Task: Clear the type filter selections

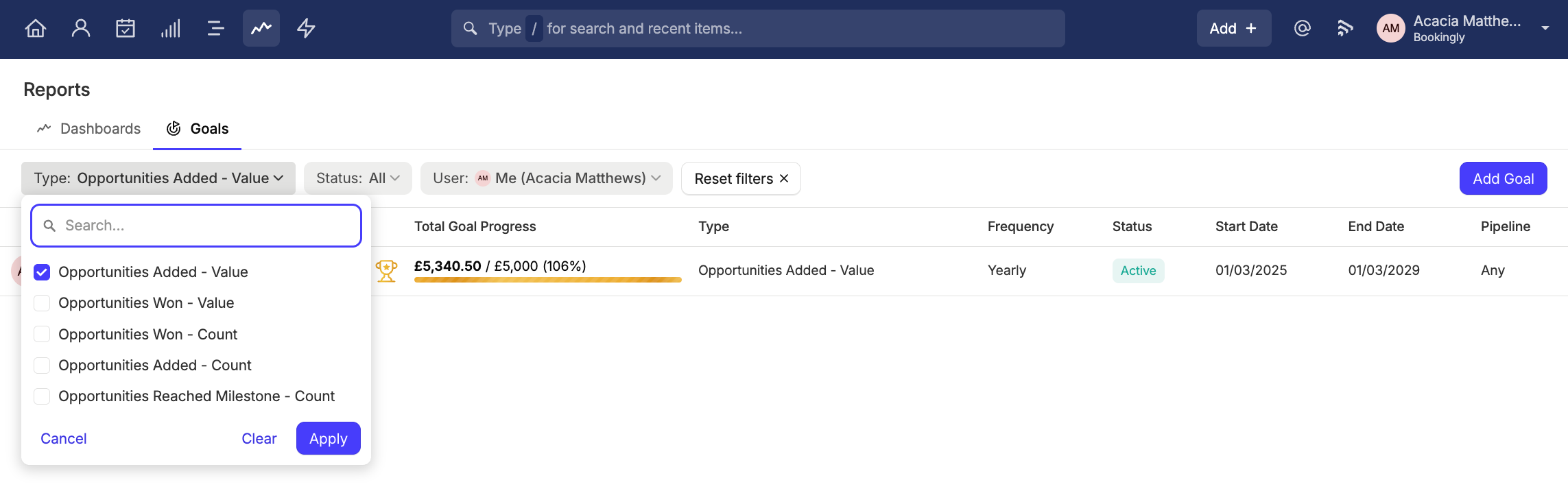Action: click(259, 438)
